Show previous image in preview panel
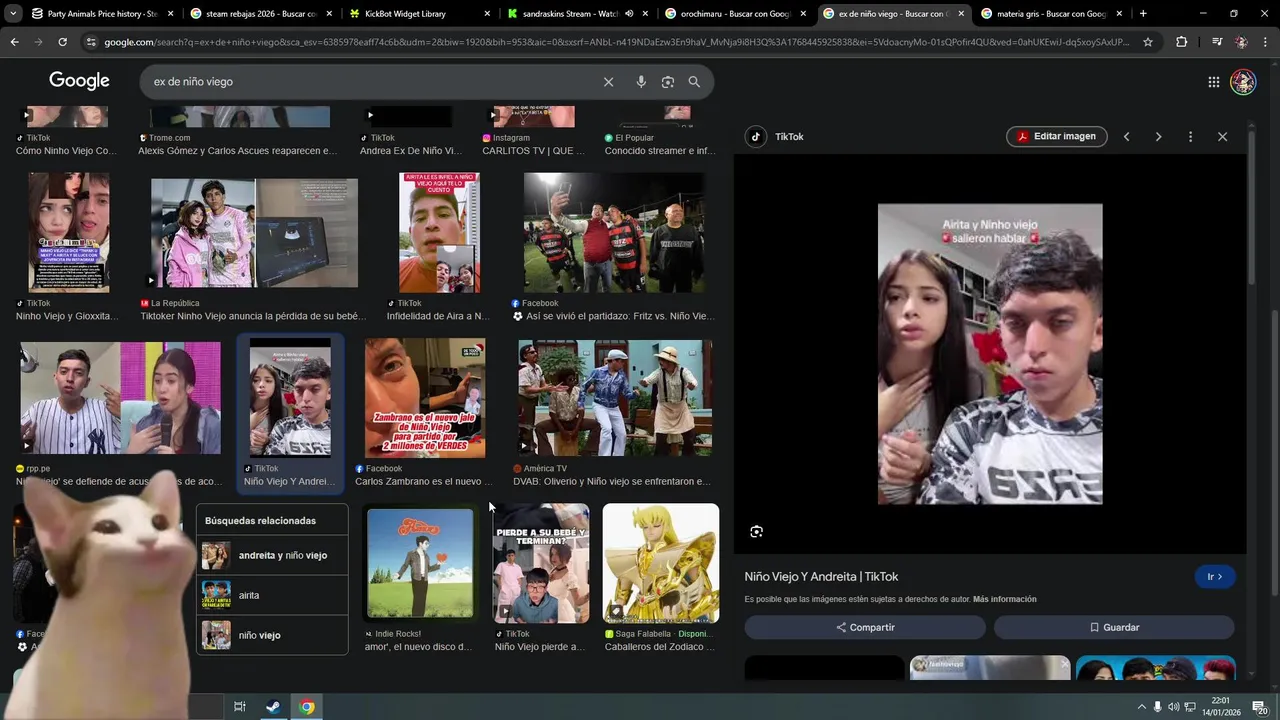1280x720 pixels. 1126,136
